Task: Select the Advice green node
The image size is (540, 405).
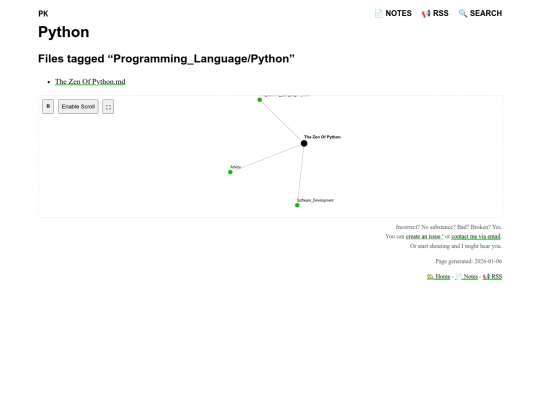Action: tap(230, 172)
